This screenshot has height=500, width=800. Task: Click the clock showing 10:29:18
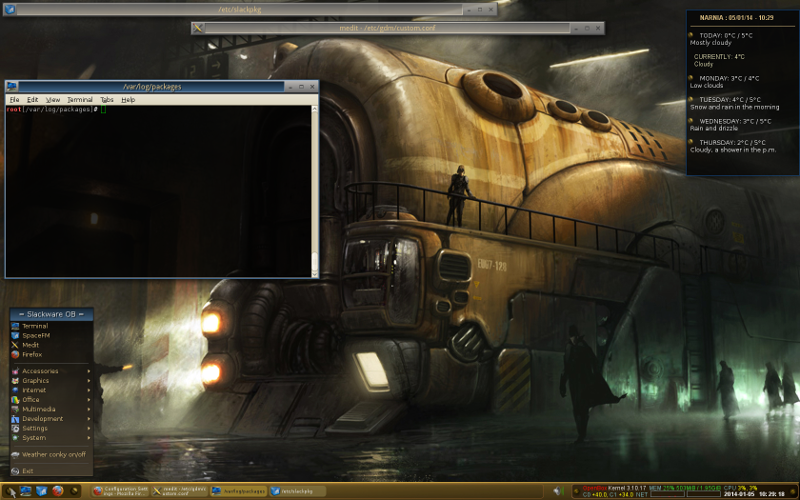click(x=771, y=494)
